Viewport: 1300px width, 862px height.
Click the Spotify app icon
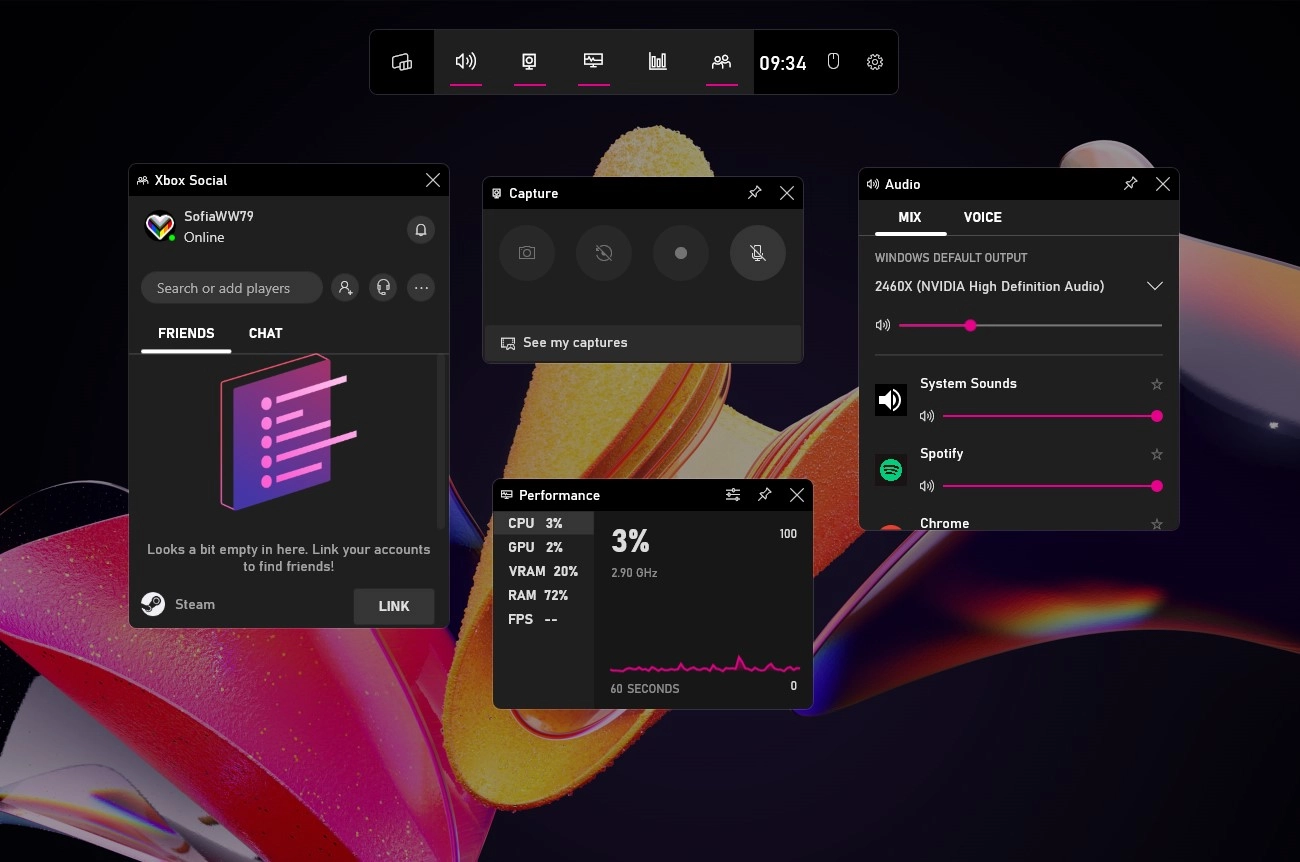point(891,469)
